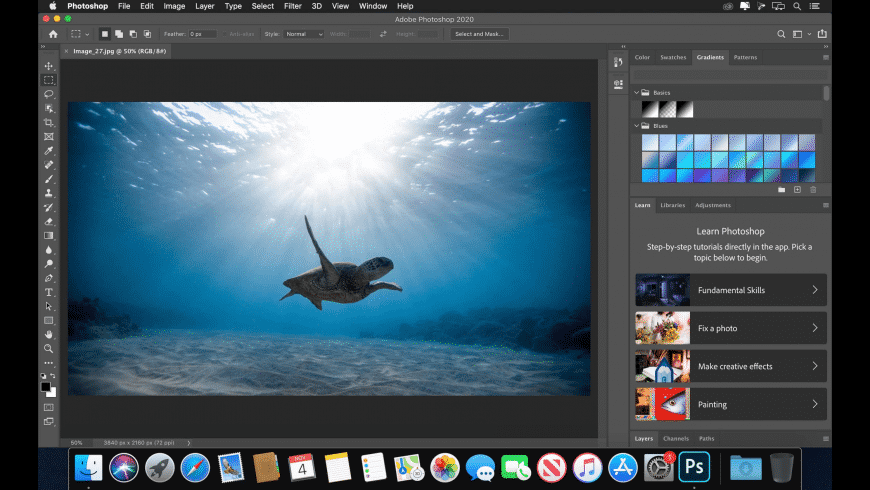Click the Select and Mask button
The height and width of the screenshot is (490, 870).
[x=479, y=34]
